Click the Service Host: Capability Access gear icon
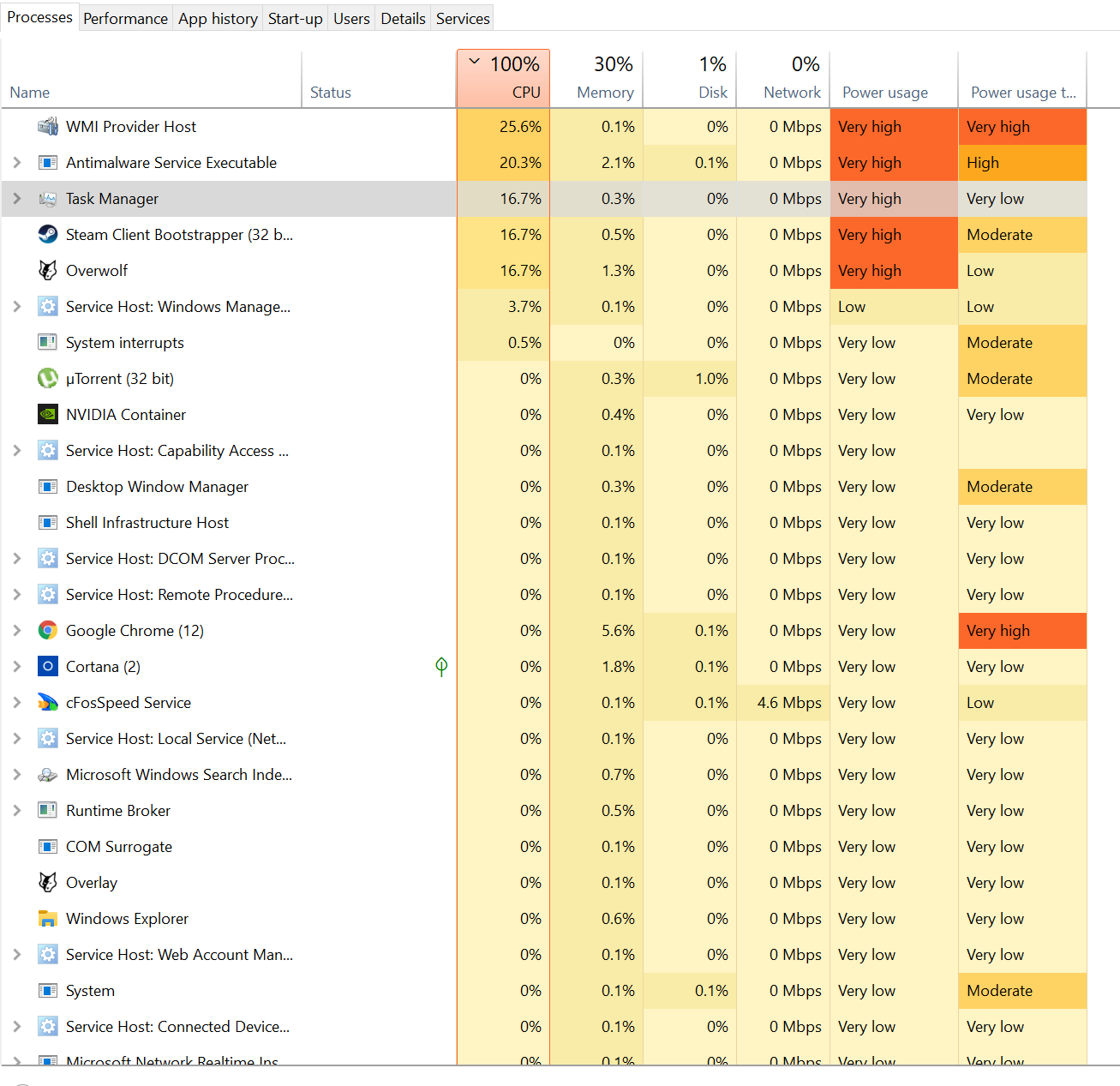Screen dimensions: 1120x1086 click(x=48, y=451)
